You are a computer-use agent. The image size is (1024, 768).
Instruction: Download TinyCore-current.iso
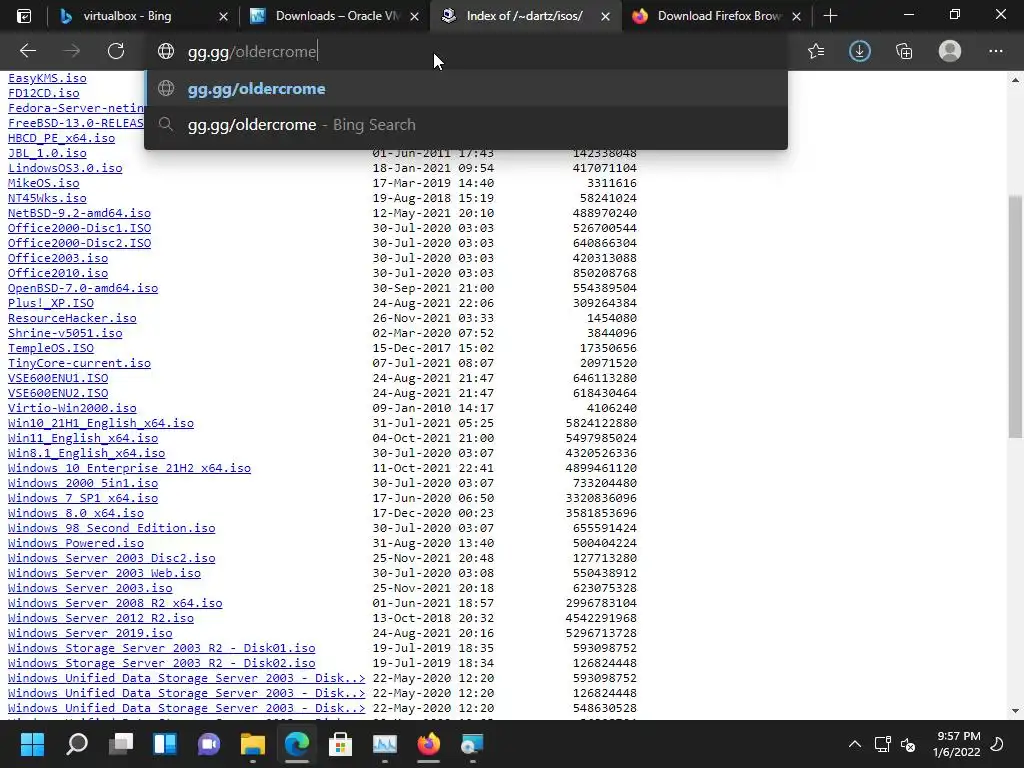(79, 363)
